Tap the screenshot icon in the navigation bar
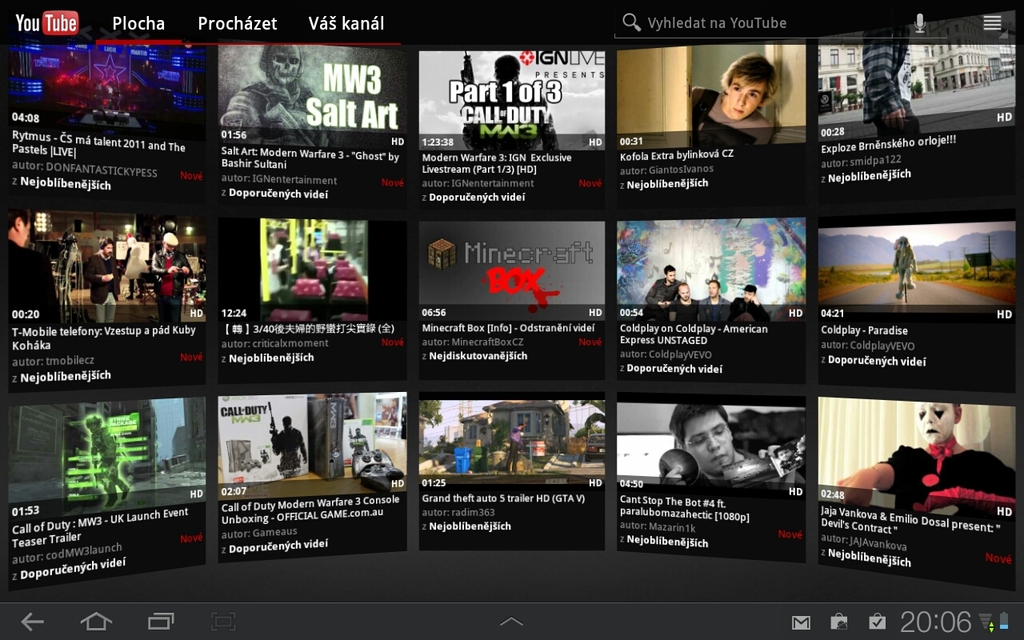 point(222,620)
